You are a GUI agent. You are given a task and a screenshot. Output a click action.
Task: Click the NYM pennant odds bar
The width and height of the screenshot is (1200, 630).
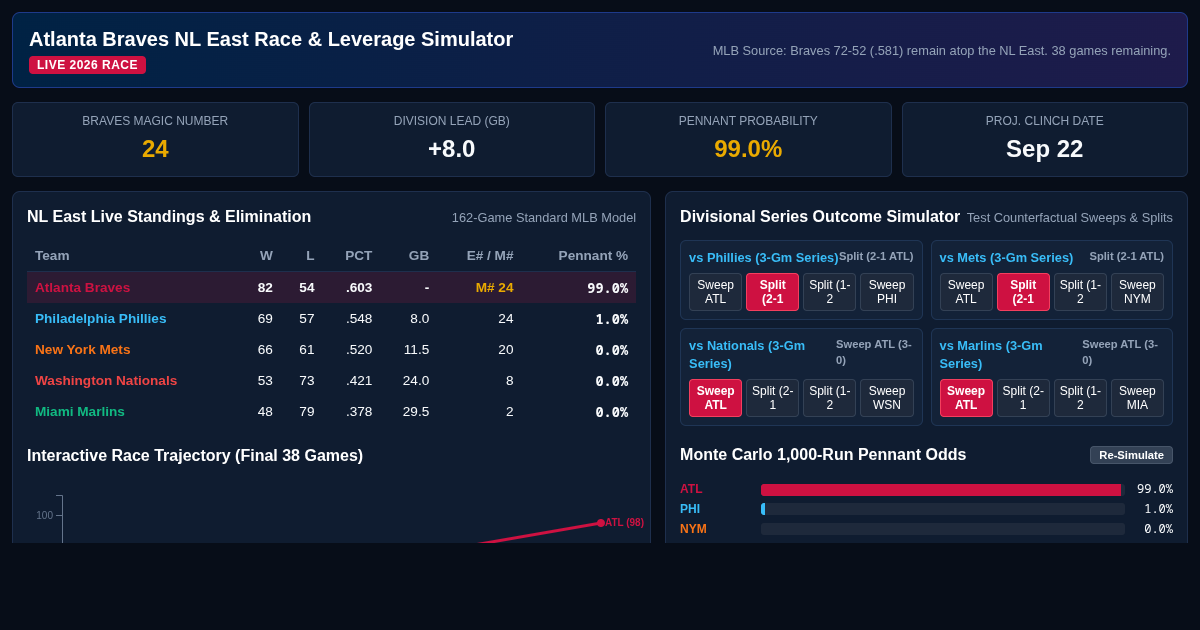pos(942,529)
